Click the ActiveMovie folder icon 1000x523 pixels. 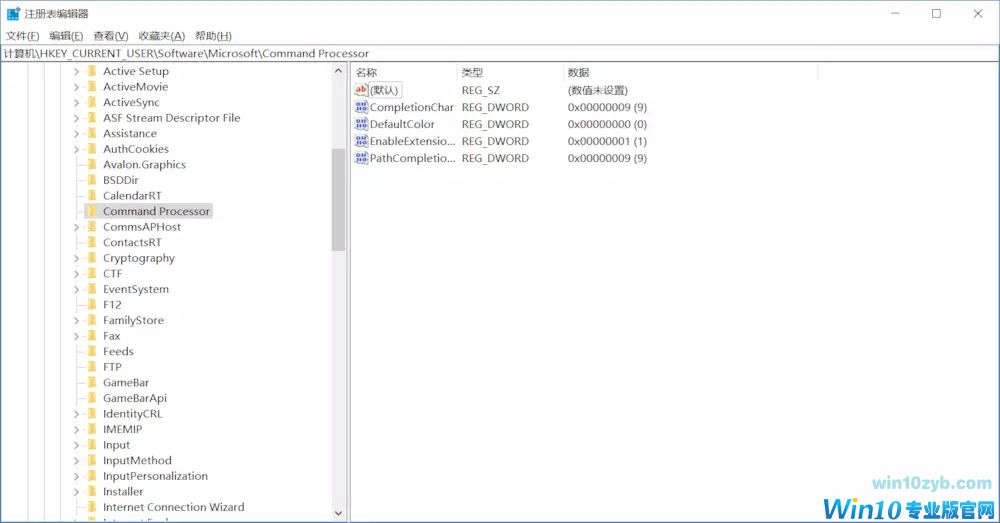tap(92, 86)
